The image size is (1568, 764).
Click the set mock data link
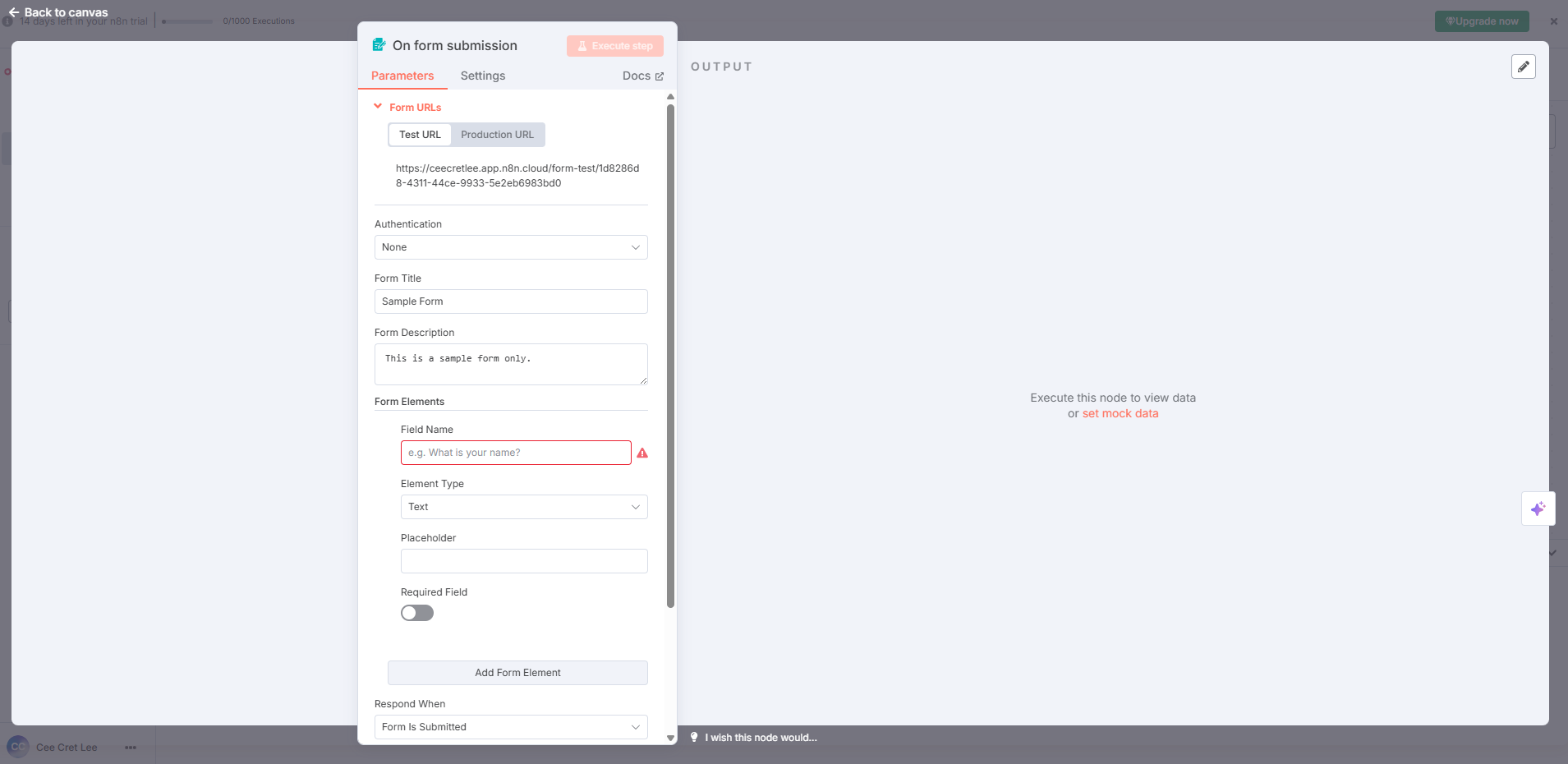click(x=1120, y=413)
